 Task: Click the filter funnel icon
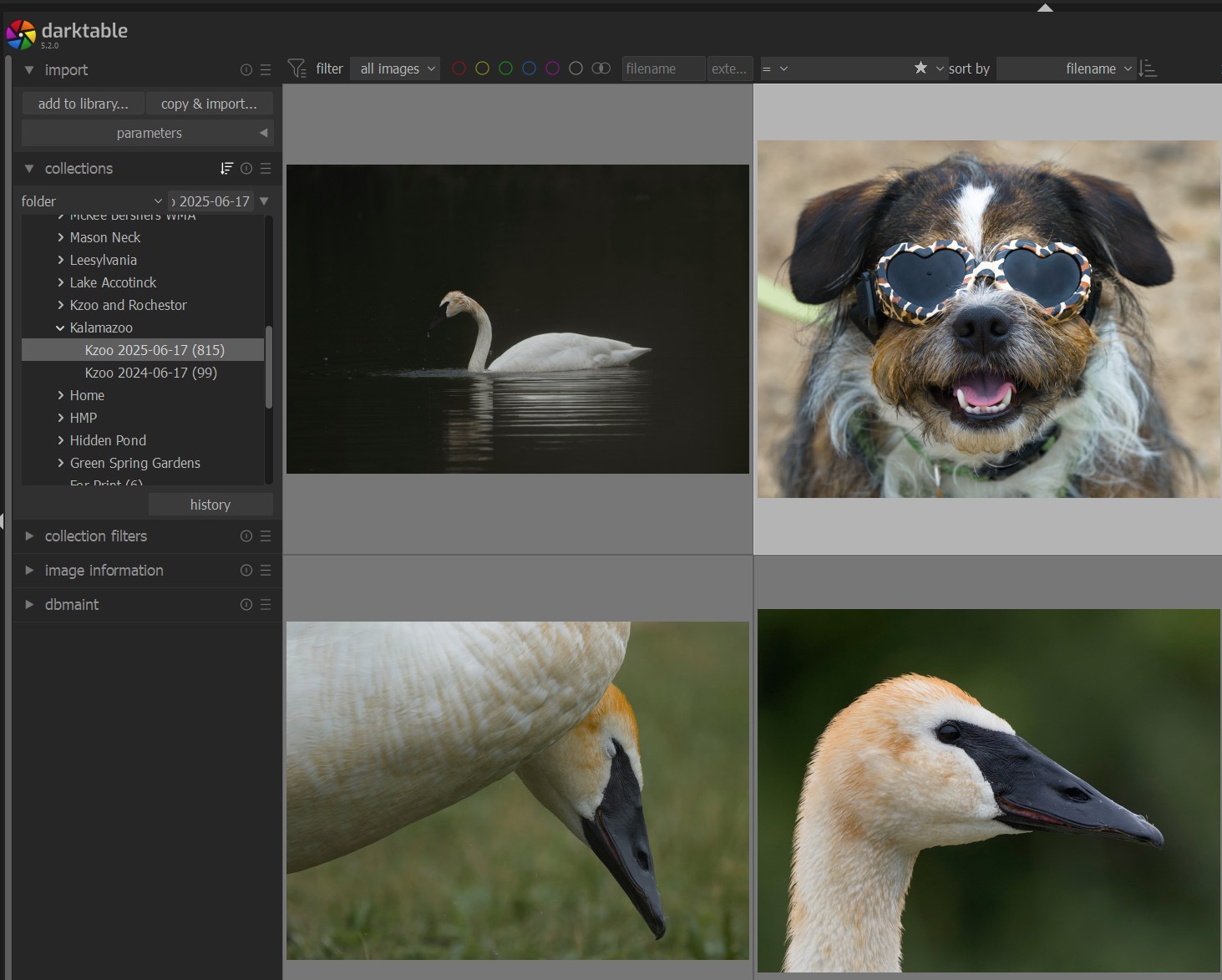pos(297,69)
